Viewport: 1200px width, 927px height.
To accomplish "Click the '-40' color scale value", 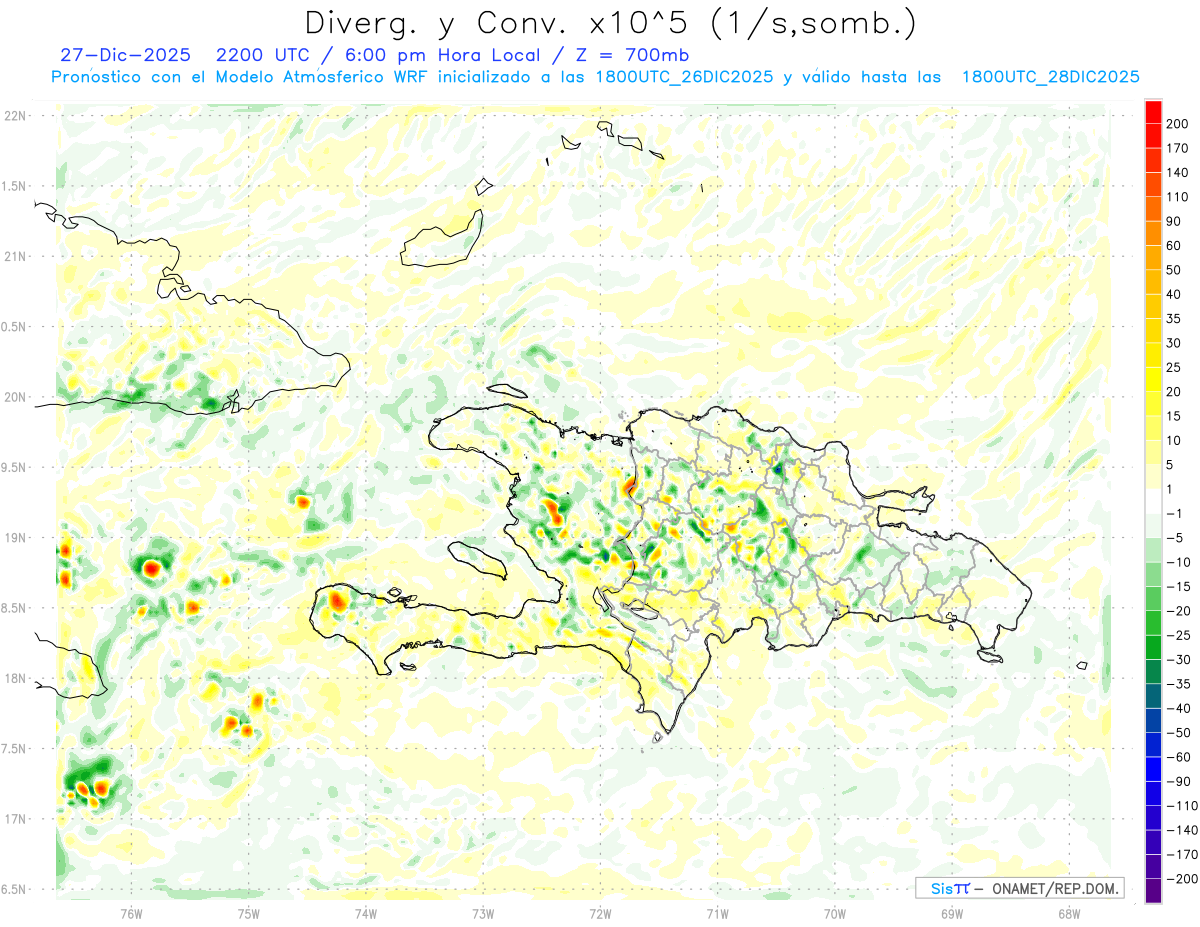I will [1177, 708].
